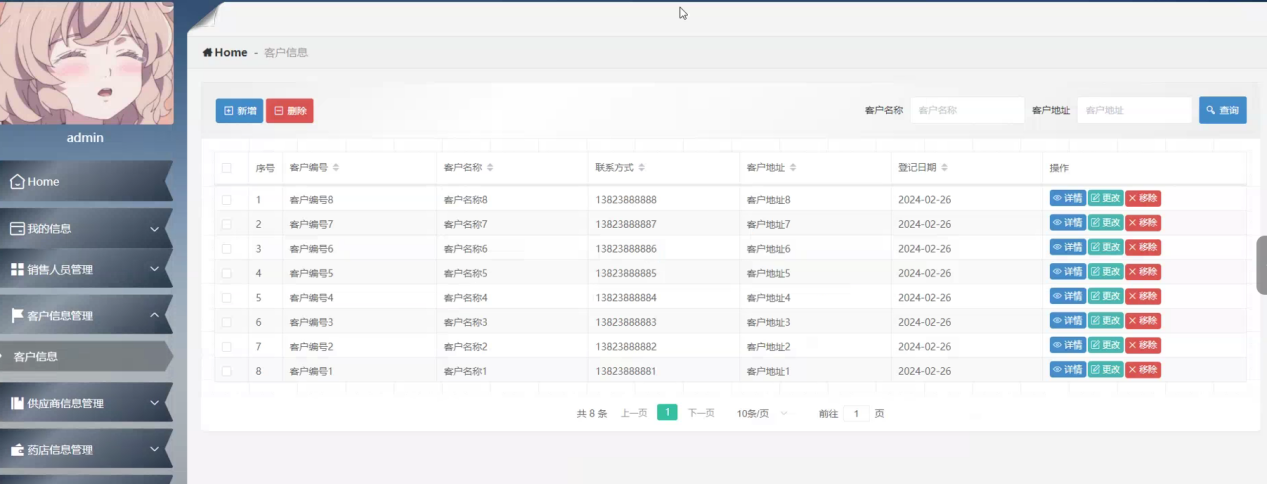Open the 药店信息管理 sidebar menu

click(x=86, y=450)
